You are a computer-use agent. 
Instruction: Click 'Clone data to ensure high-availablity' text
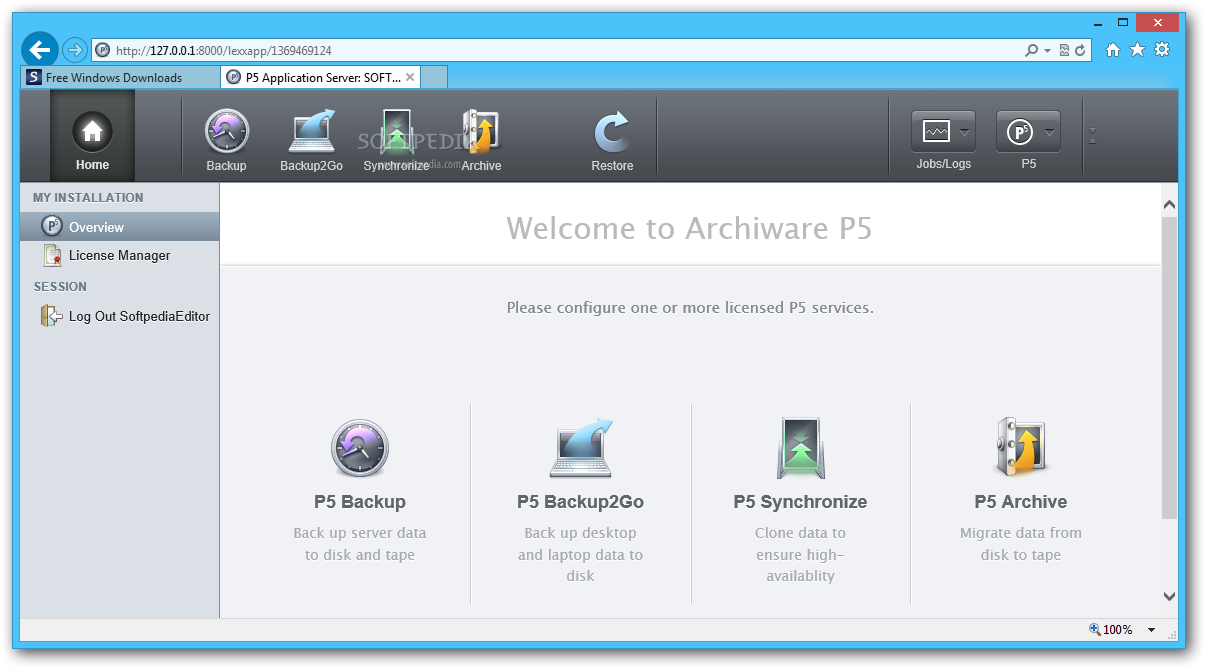coord(800,554)
